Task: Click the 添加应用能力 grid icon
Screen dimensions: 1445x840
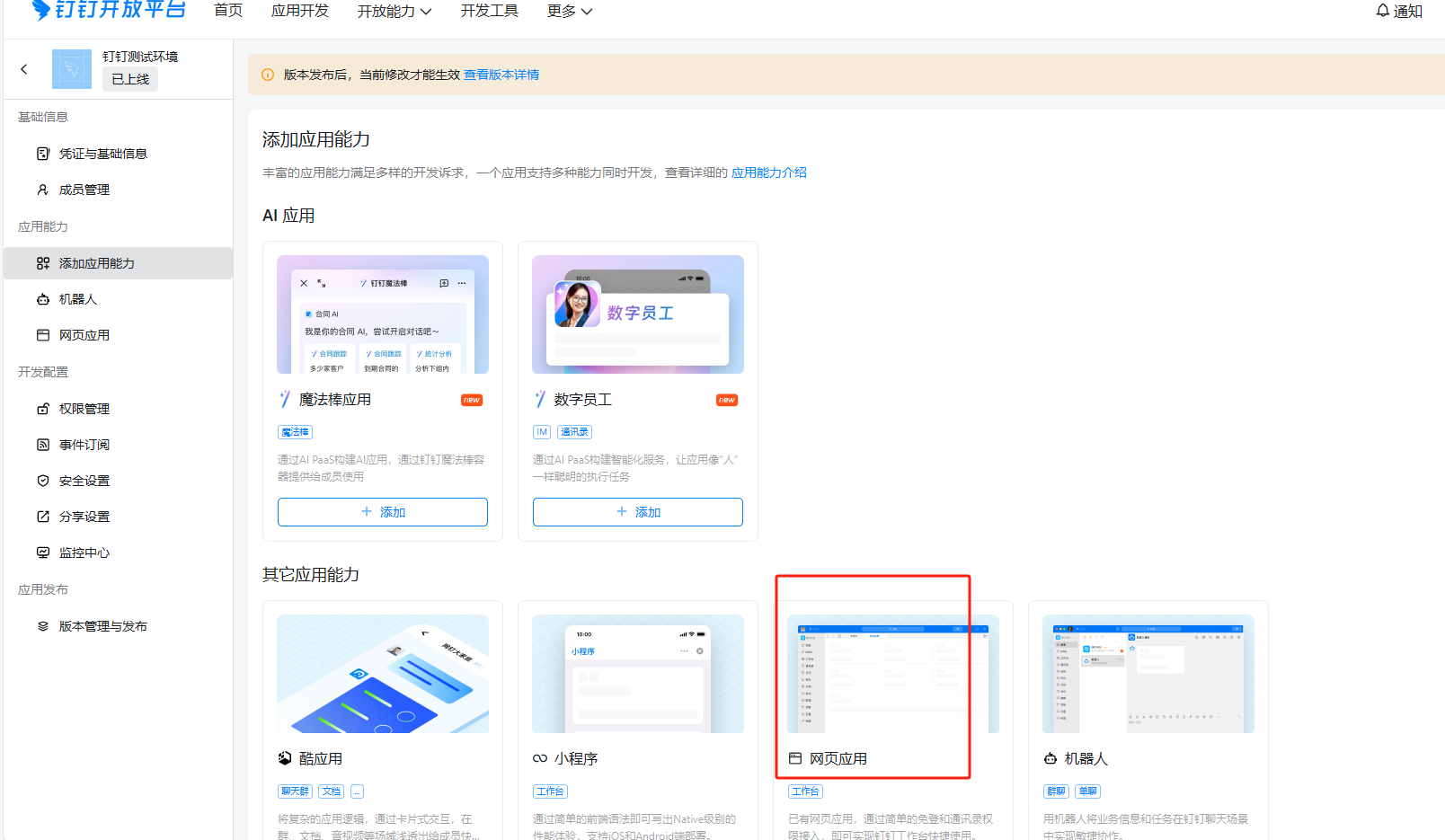Action: [x=42, y=263]
